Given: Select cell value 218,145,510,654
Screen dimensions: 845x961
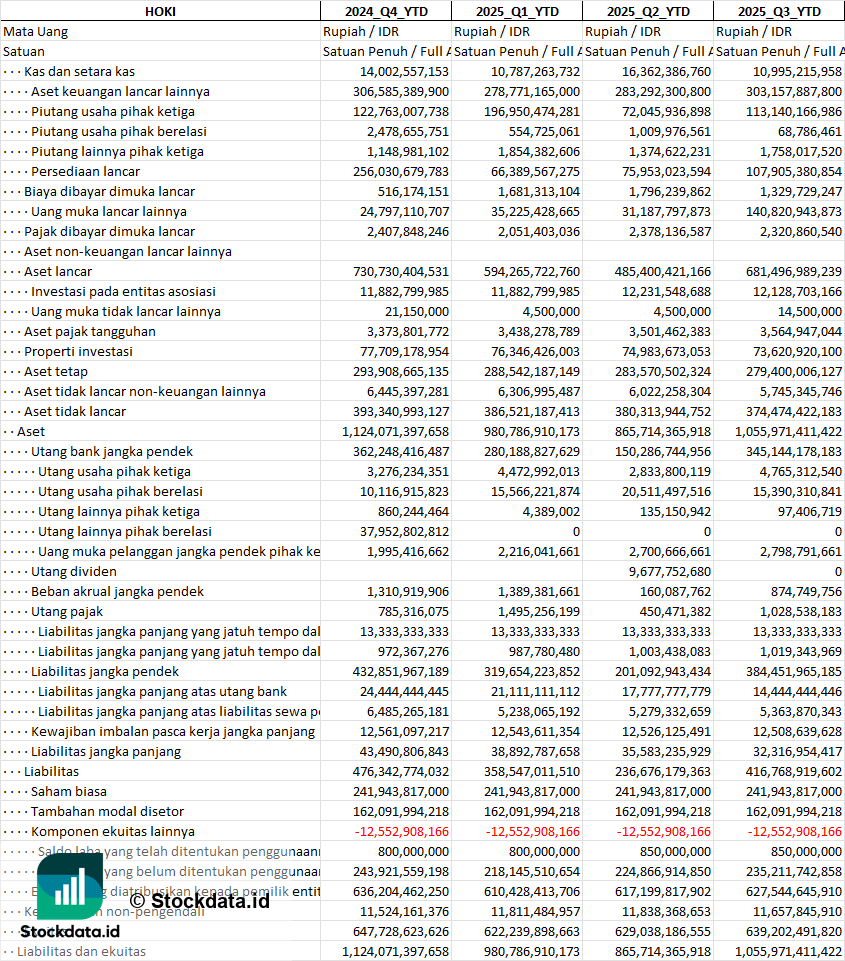Looking at the screenshot, I should click(x=532, y=872).
